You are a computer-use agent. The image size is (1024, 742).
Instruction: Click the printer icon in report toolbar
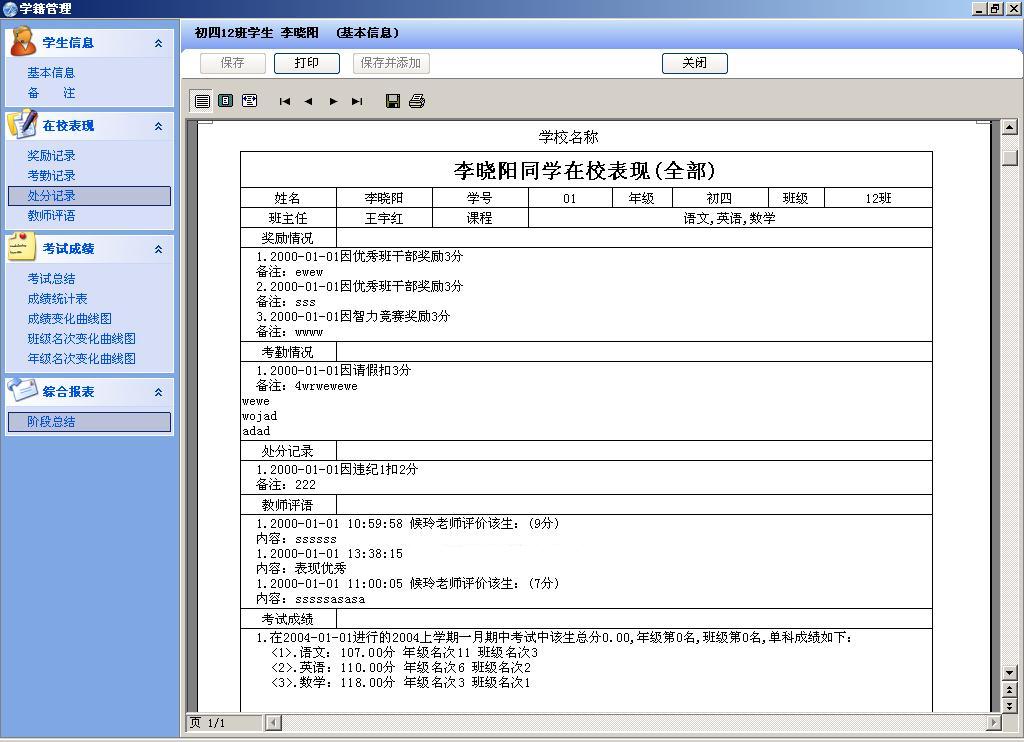pyautogui.click(x=417, y=101)
